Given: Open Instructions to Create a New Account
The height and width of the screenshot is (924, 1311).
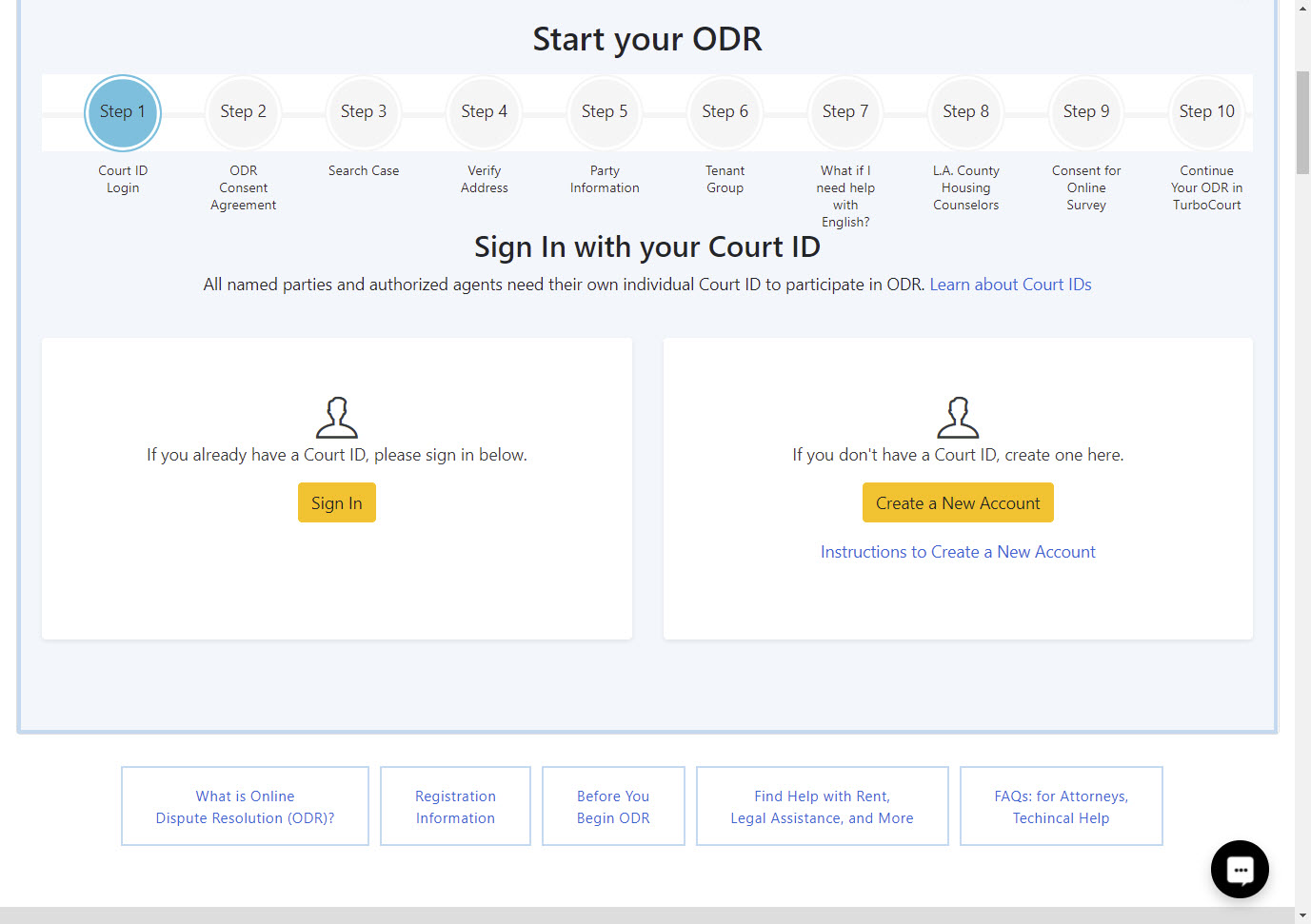Looking at the screenshot, I should point(958,552).
